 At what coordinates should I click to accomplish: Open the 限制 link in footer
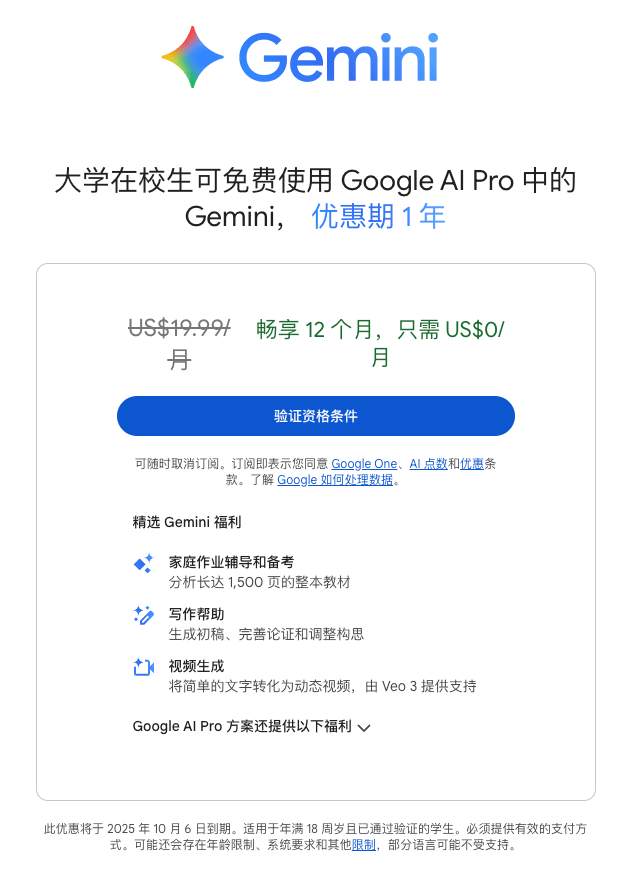pyautogui.click(x=364, y=845)
